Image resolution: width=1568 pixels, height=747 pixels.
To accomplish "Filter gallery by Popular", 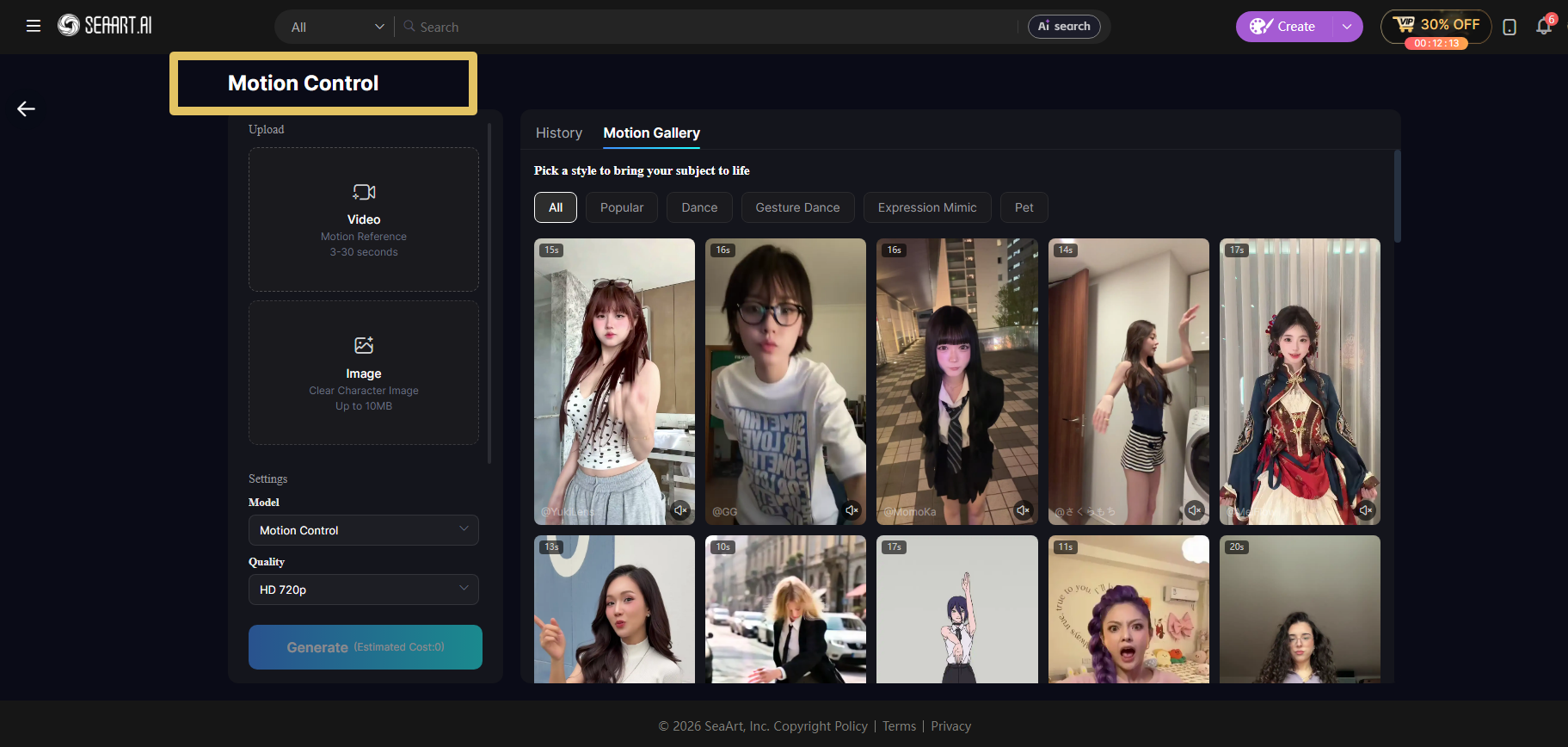I will point(622,207).
